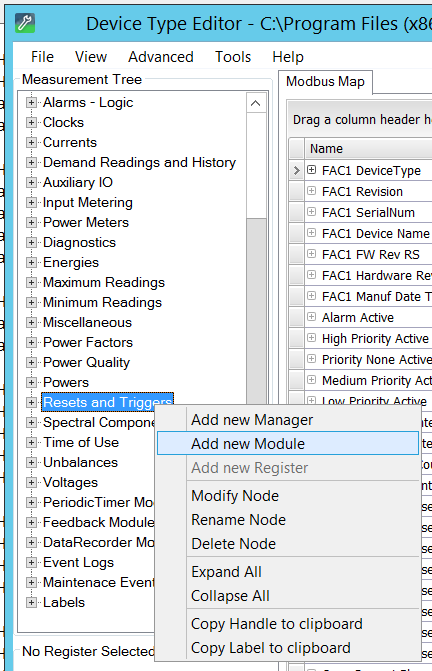Expand the Voltages tree node
This screenshot has width=432, height=671.
[31, 482]
